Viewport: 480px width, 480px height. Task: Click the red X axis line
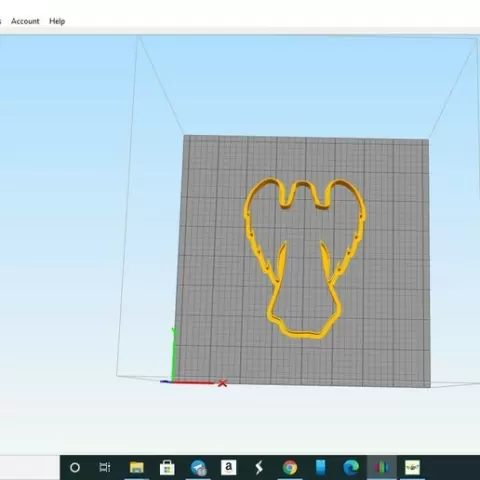pyautogui.click(x=193, y=383)
